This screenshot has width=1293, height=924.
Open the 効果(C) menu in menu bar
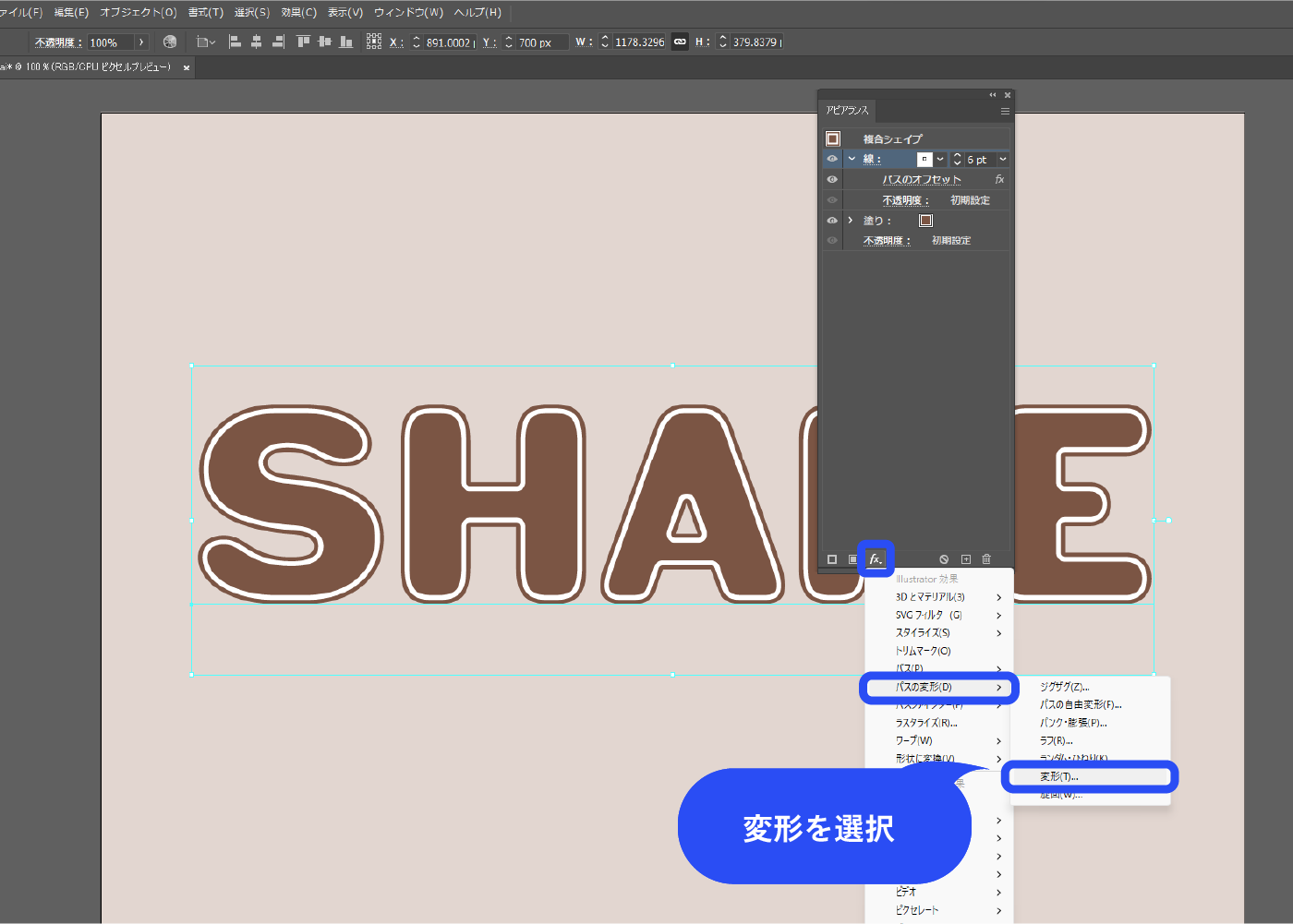pos(298,12)
